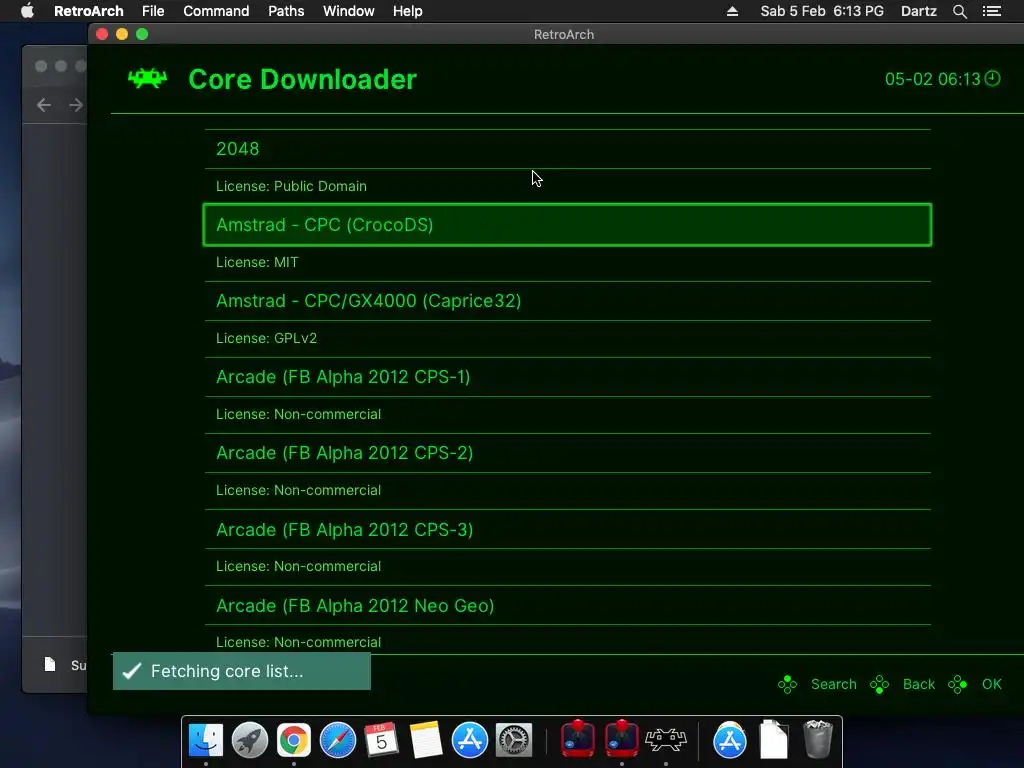Viewport: 1024px width, 768px height.
Task: Click 'License: GPLv2' text
Action: click(266, 338)
